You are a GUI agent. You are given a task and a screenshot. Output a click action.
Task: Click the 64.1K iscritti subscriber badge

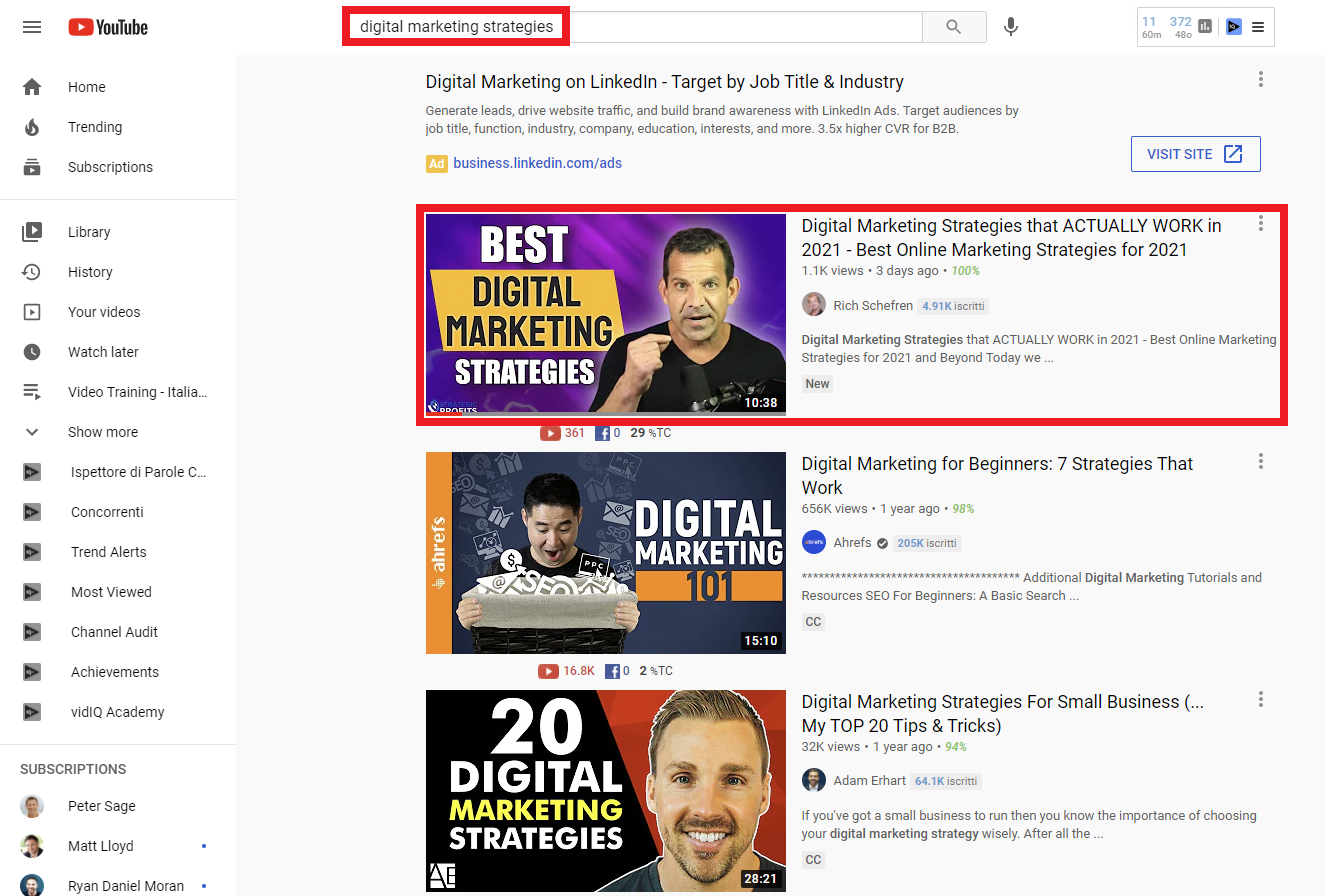[x=946, y=781]
